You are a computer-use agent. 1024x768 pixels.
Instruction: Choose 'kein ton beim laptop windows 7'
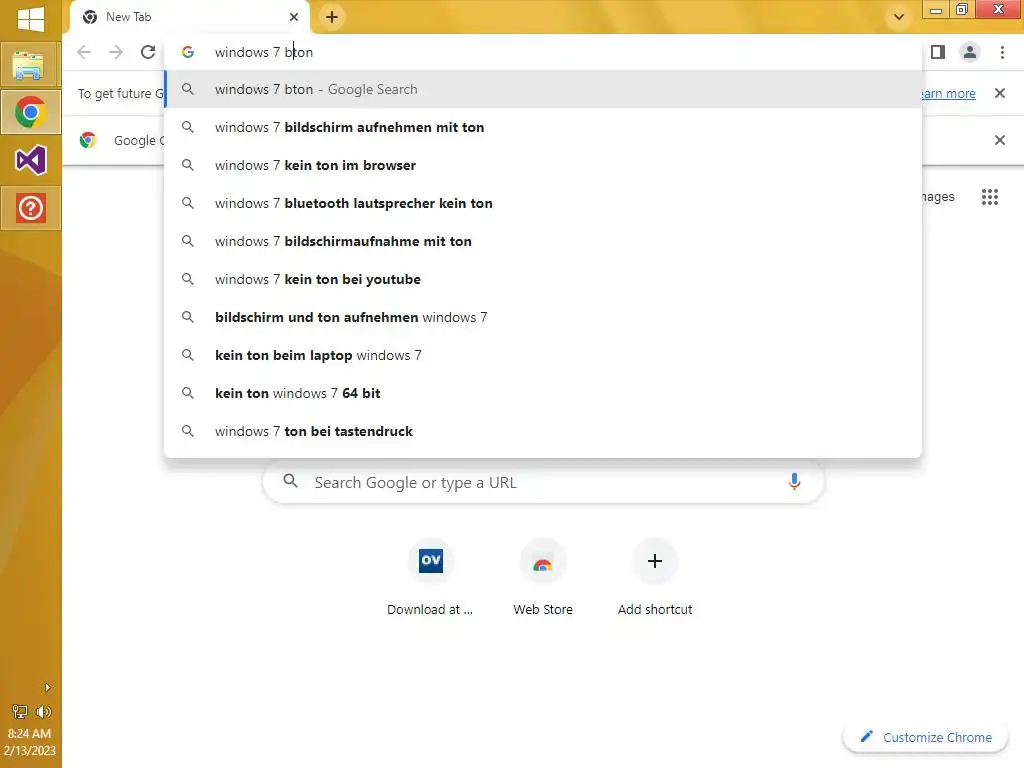543,355
